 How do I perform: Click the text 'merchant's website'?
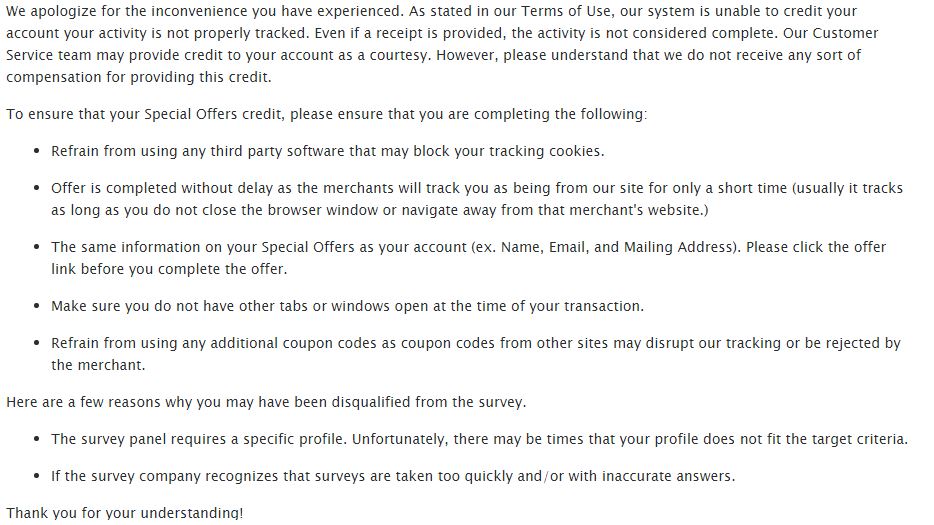click(636, 210)
